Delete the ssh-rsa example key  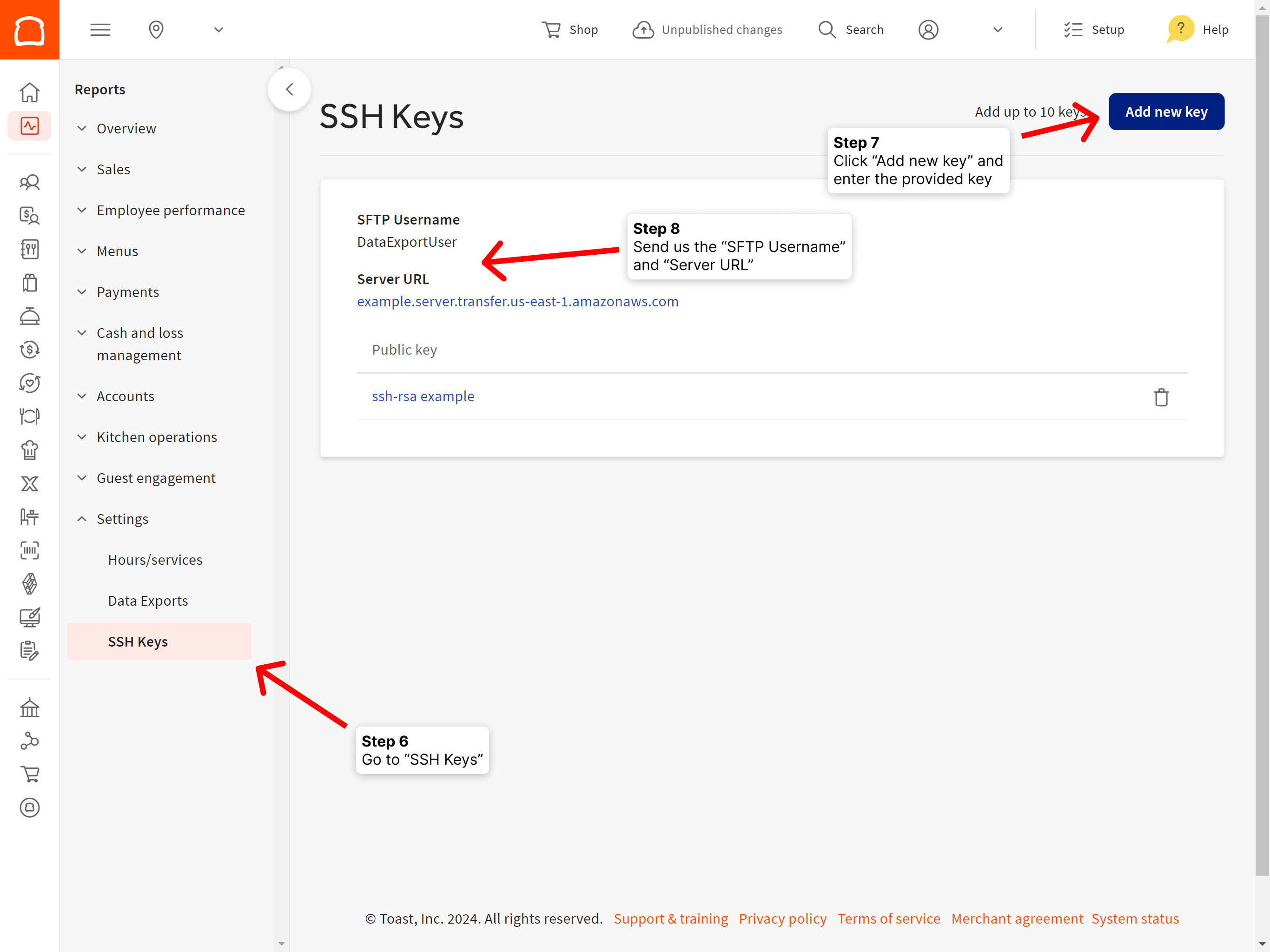(x=1161, y=397)
